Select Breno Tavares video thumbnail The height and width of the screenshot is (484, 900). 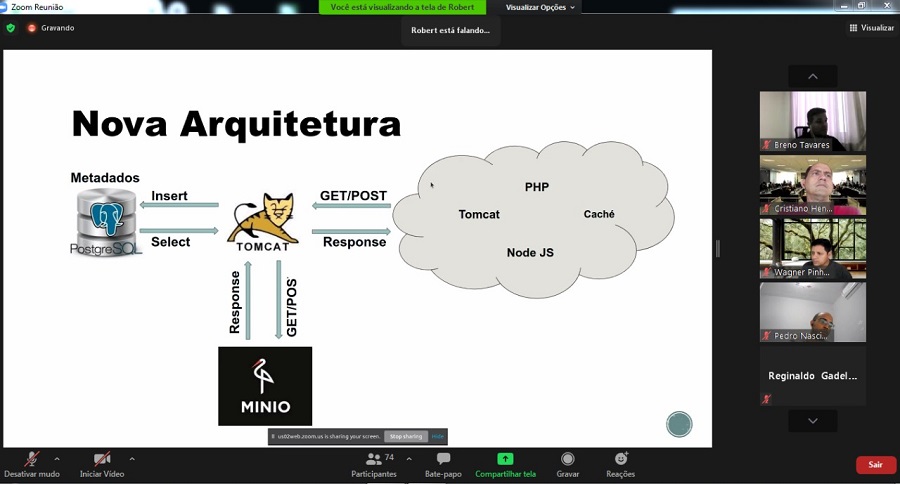pos(812,121)
